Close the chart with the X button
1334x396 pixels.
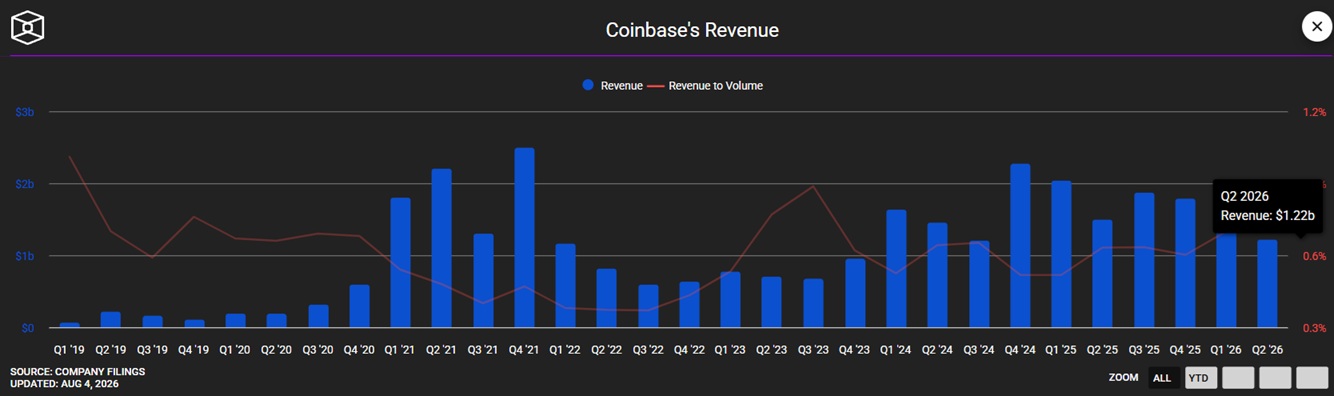click(x=1316, y=26)
